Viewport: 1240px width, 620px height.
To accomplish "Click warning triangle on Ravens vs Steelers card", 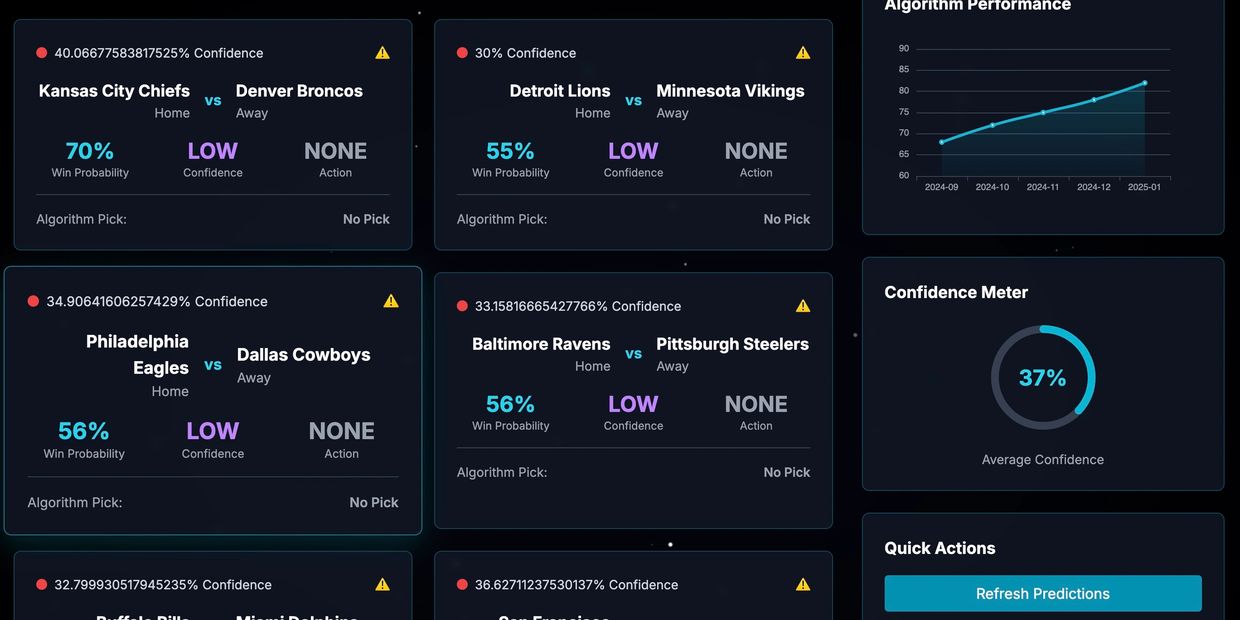I will [x=803, y=306].
